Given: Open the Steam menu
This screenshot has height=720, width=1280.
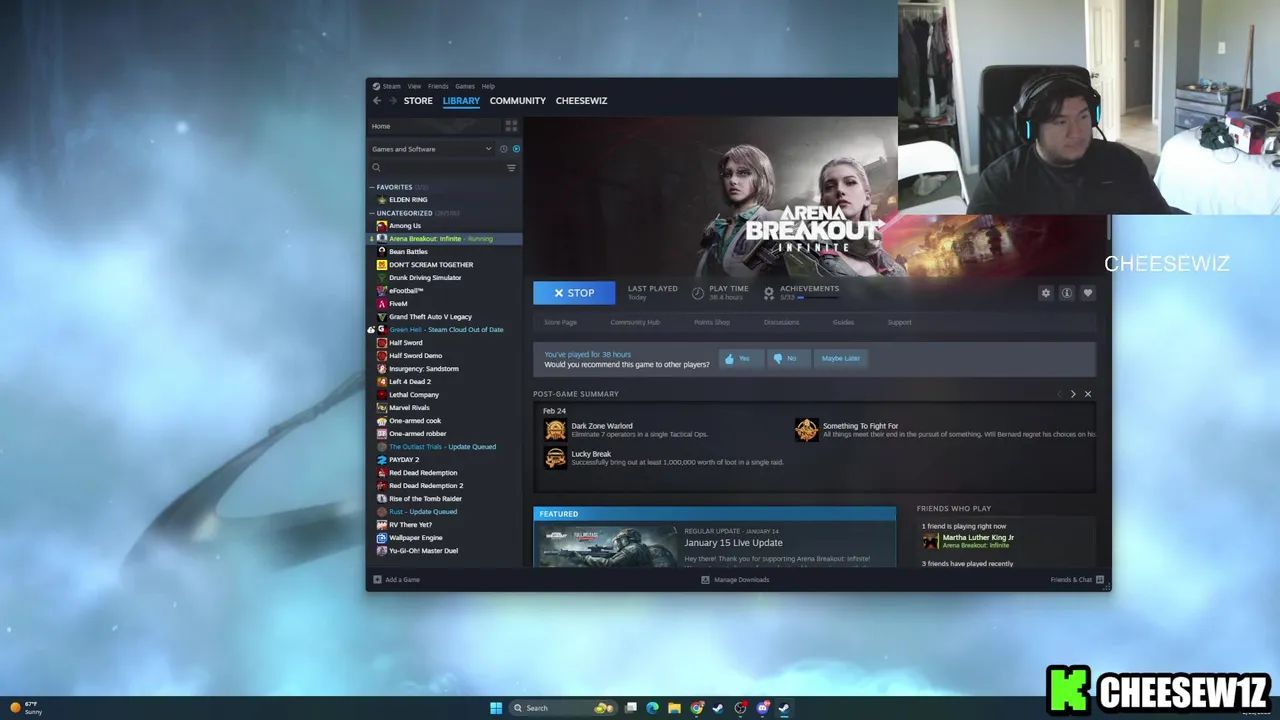Looking at the screenshot, I should coord(391,86).
